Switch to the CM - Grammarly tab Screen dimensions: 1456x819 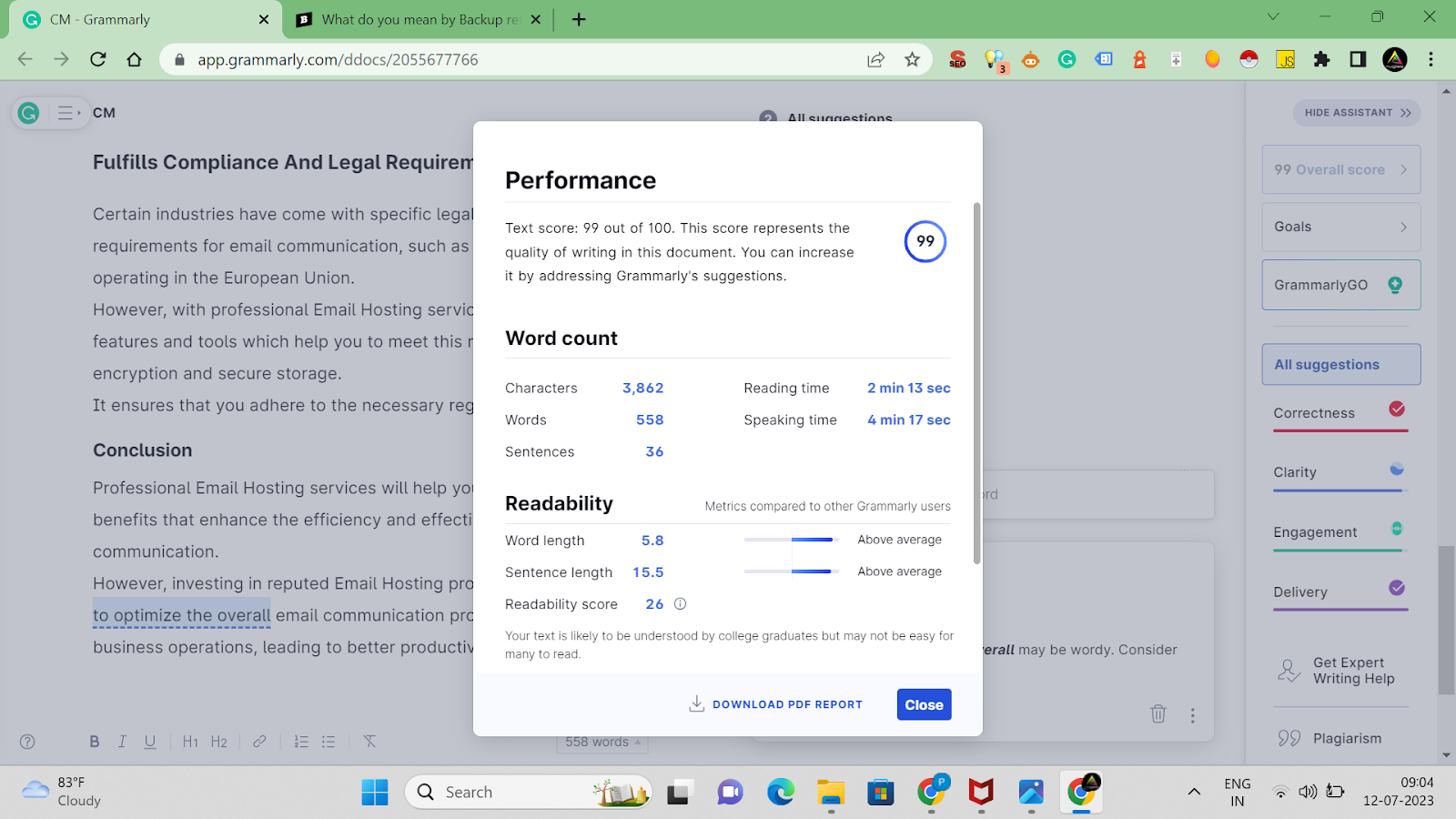point(146,19)
